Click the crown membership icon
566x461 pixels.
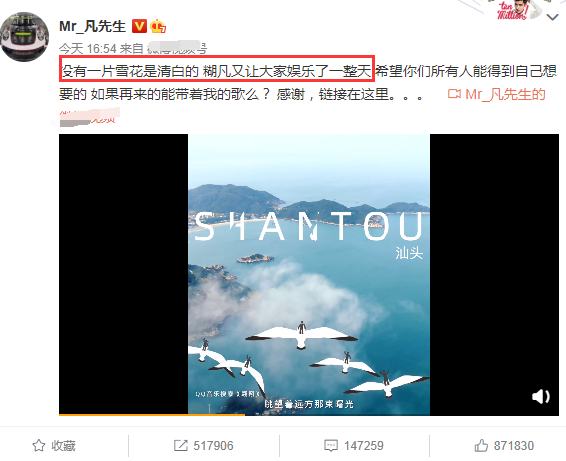pyautogui.click(x=158, y=26)
